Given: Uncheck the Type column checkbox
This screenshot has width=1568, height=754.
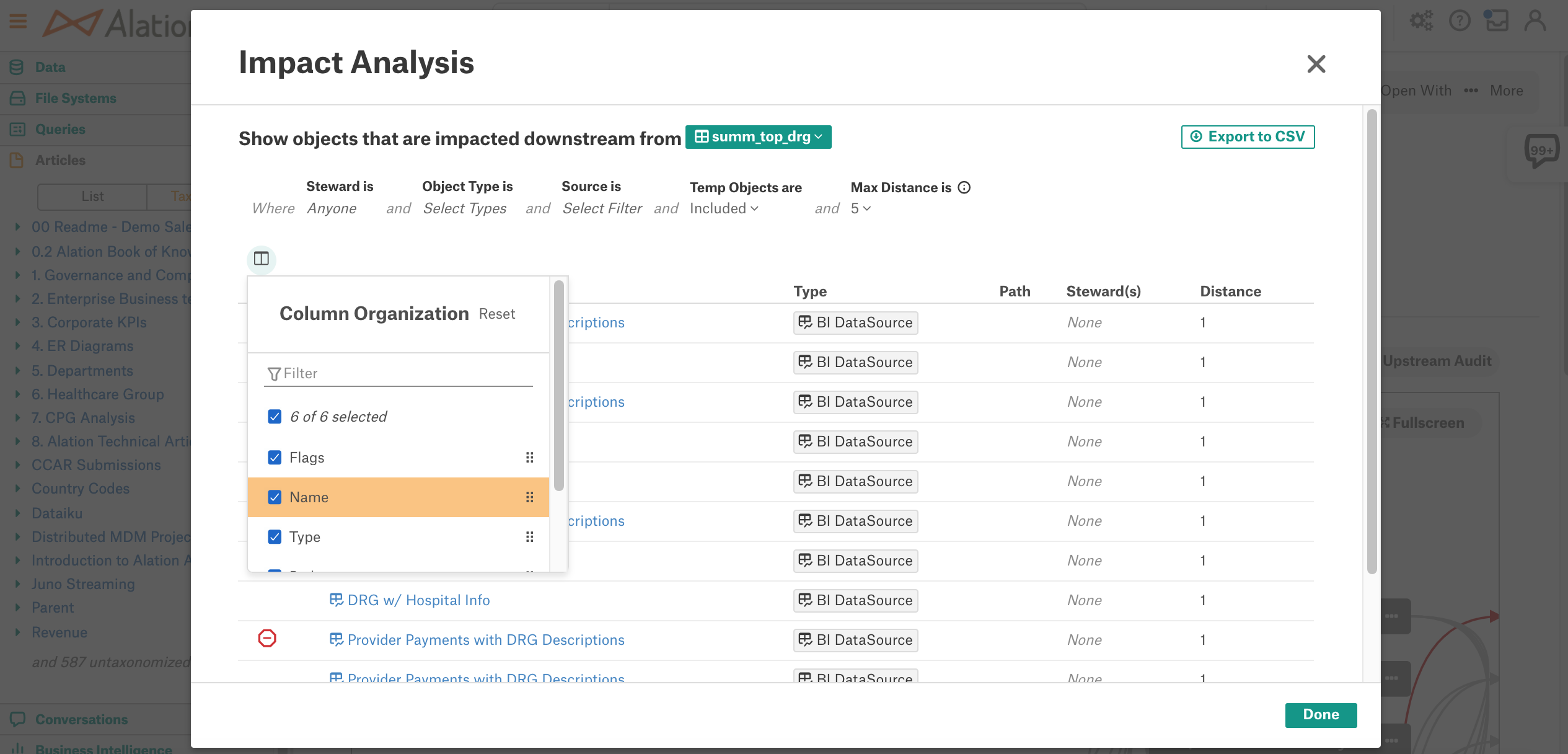Looking at the screenshot, I should [275, 537].
